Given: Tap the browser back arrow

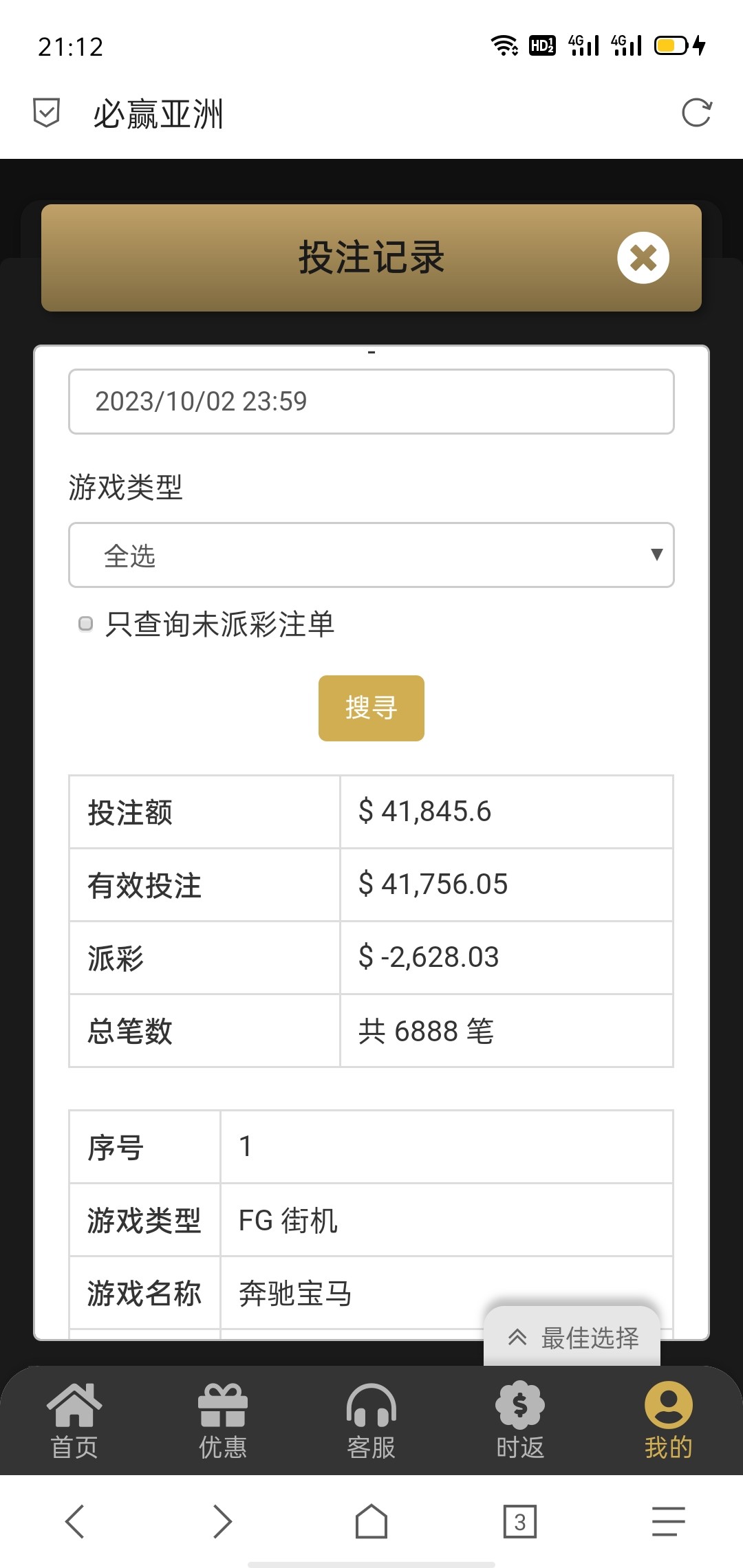Looking at the screenshot, I should tap(74, 1521).
